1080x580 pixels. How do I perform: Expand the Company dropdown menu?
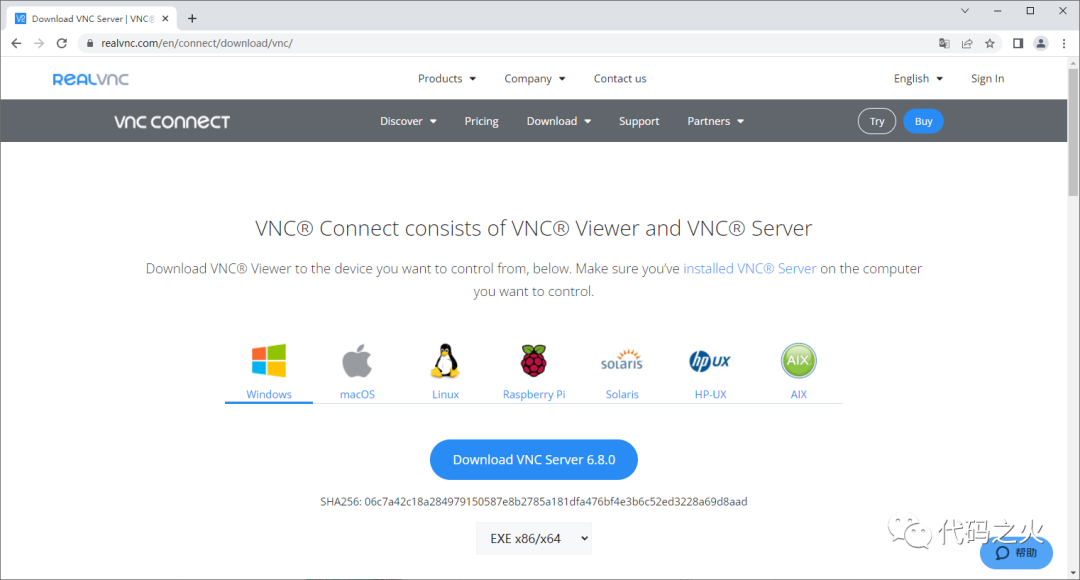(x=534, y=79)
